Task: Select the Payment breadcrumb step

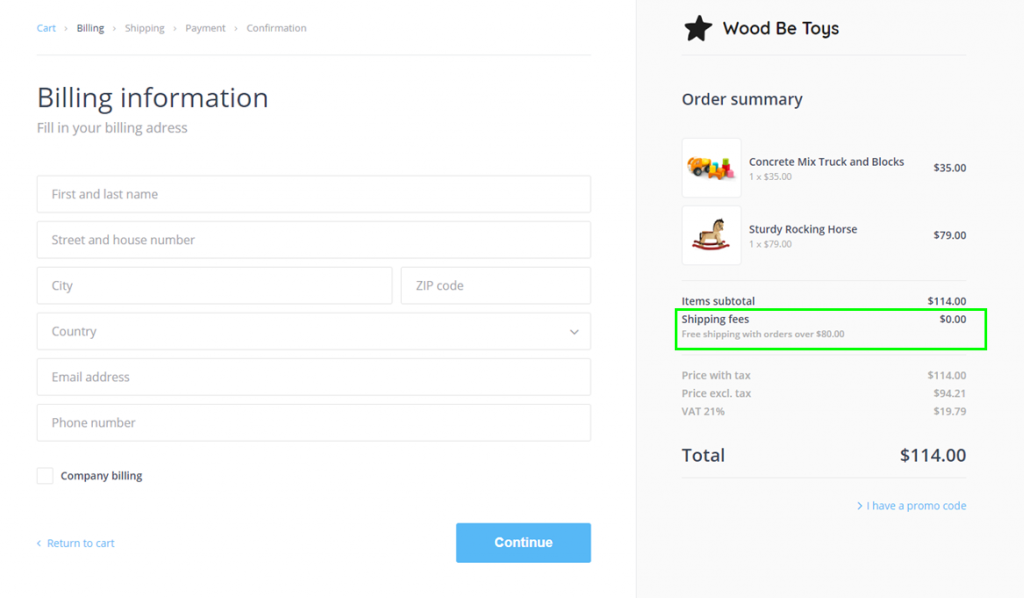Action: [205, 28]
